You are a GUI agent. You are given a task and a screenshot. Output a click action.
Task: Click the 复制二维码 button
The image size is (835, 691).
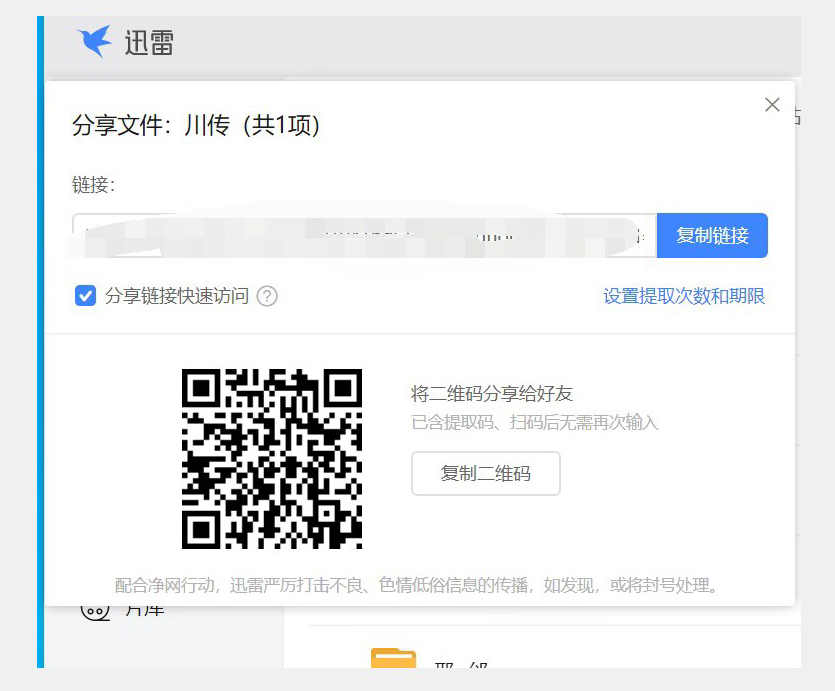tap(486, 473)
